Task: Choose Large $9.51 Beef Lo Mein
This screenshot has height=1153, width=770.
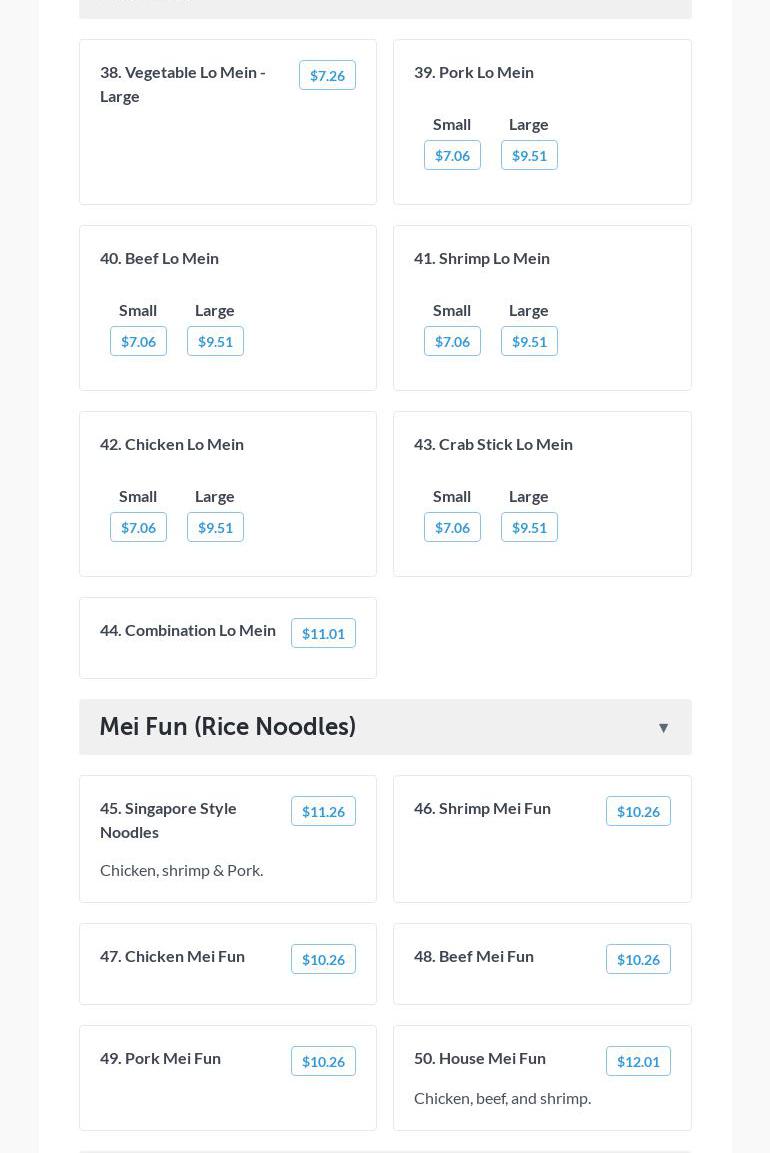Action: tap(215, 342)
